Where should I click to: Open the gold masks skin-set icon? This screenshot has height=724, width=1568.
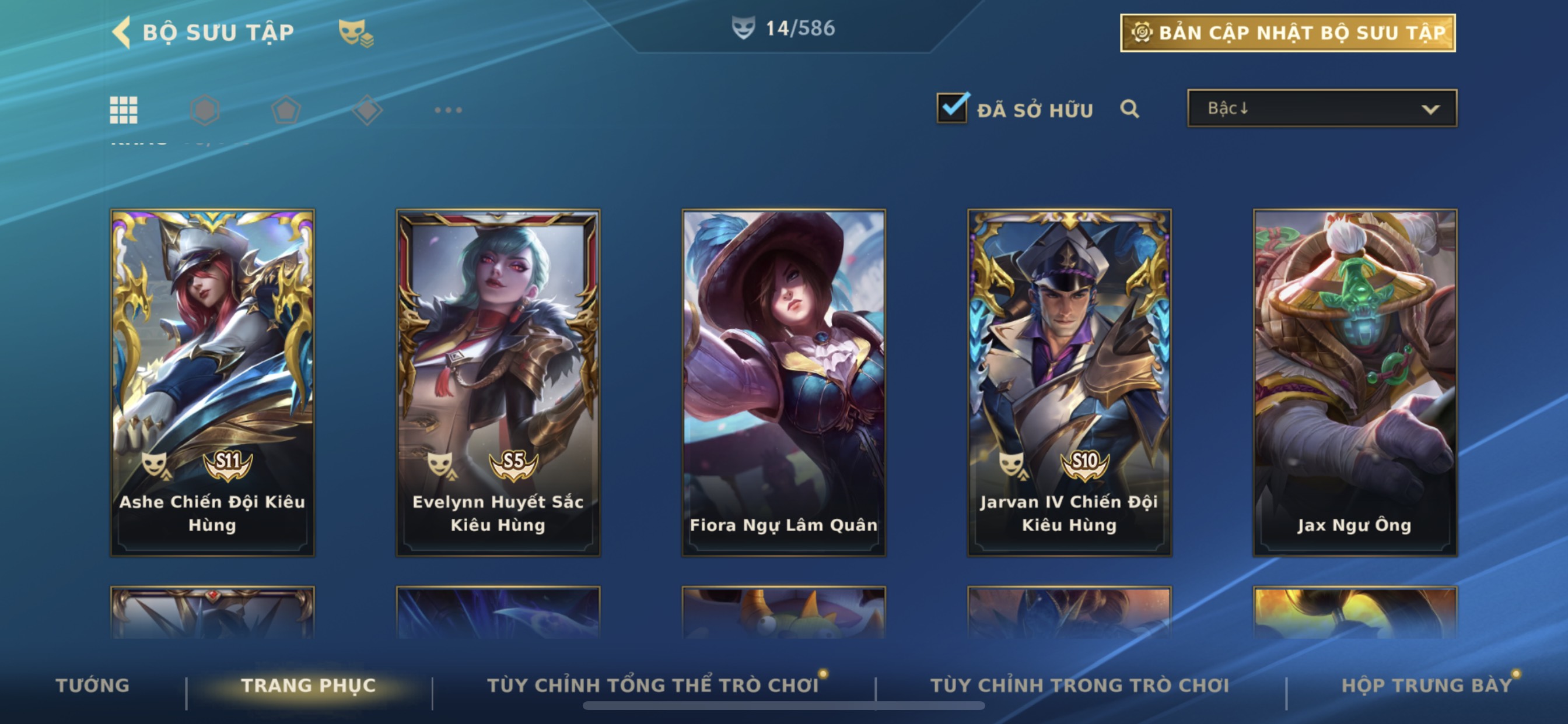pos(356,32)
